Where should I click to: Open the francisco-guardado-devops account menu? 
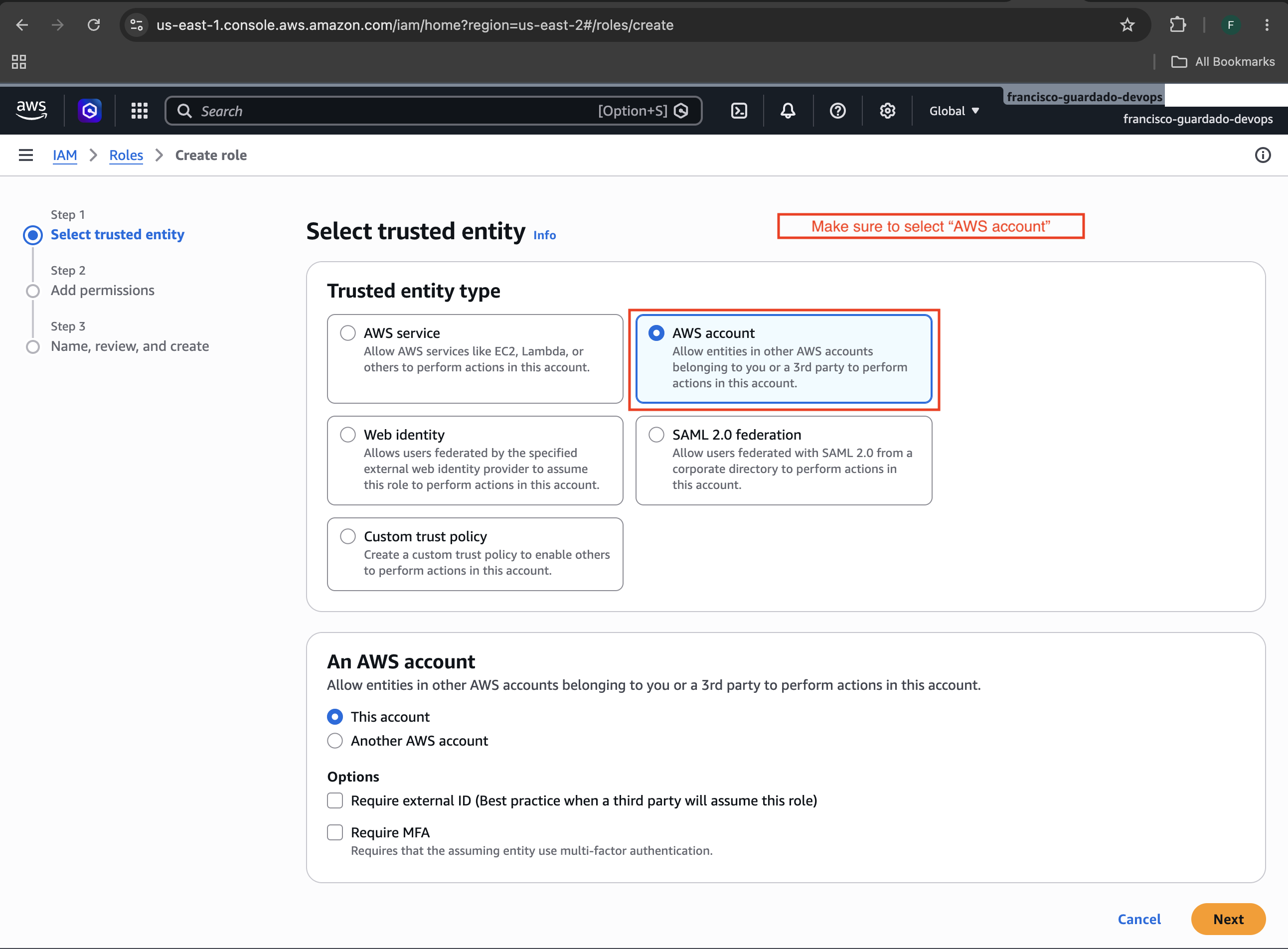click(1198, 119)
